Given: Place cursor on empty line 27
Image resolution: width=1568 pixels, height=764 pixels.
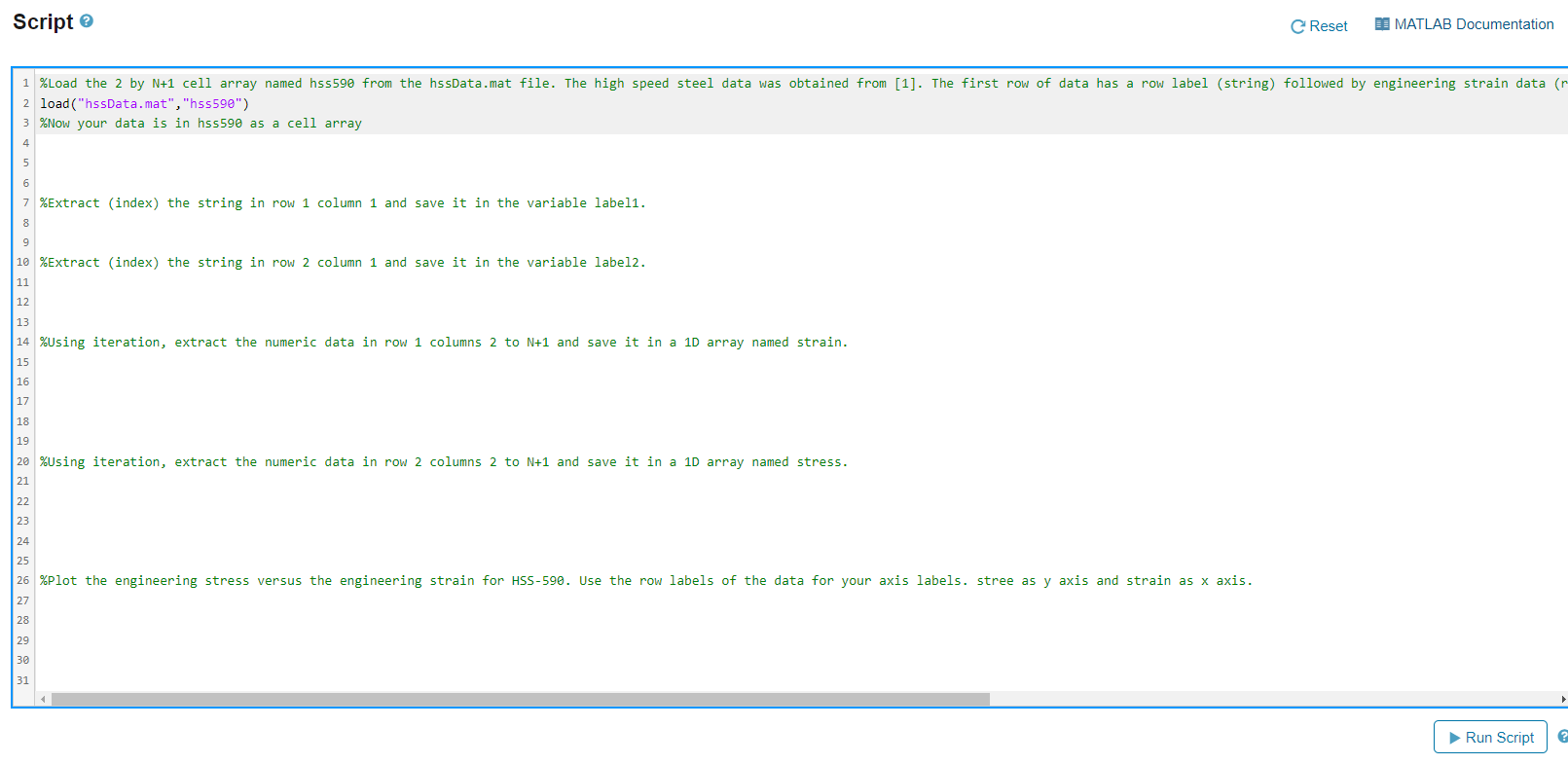Looking at the screenshot, I should tap(801, 600).
